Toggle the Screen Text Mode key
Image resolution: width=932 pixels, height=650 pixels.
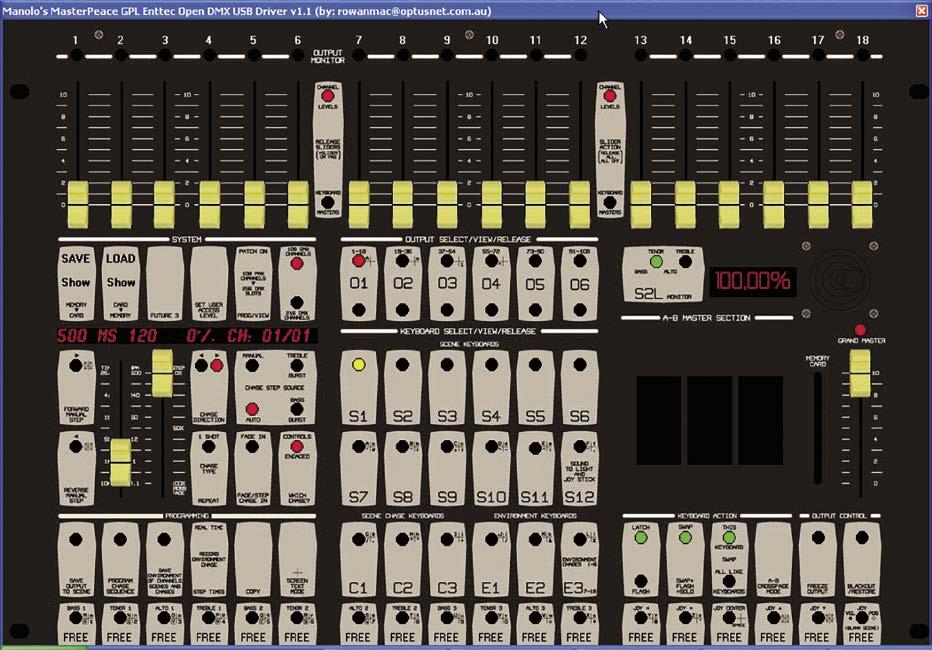pyautogui.click(x=297, y=560)
